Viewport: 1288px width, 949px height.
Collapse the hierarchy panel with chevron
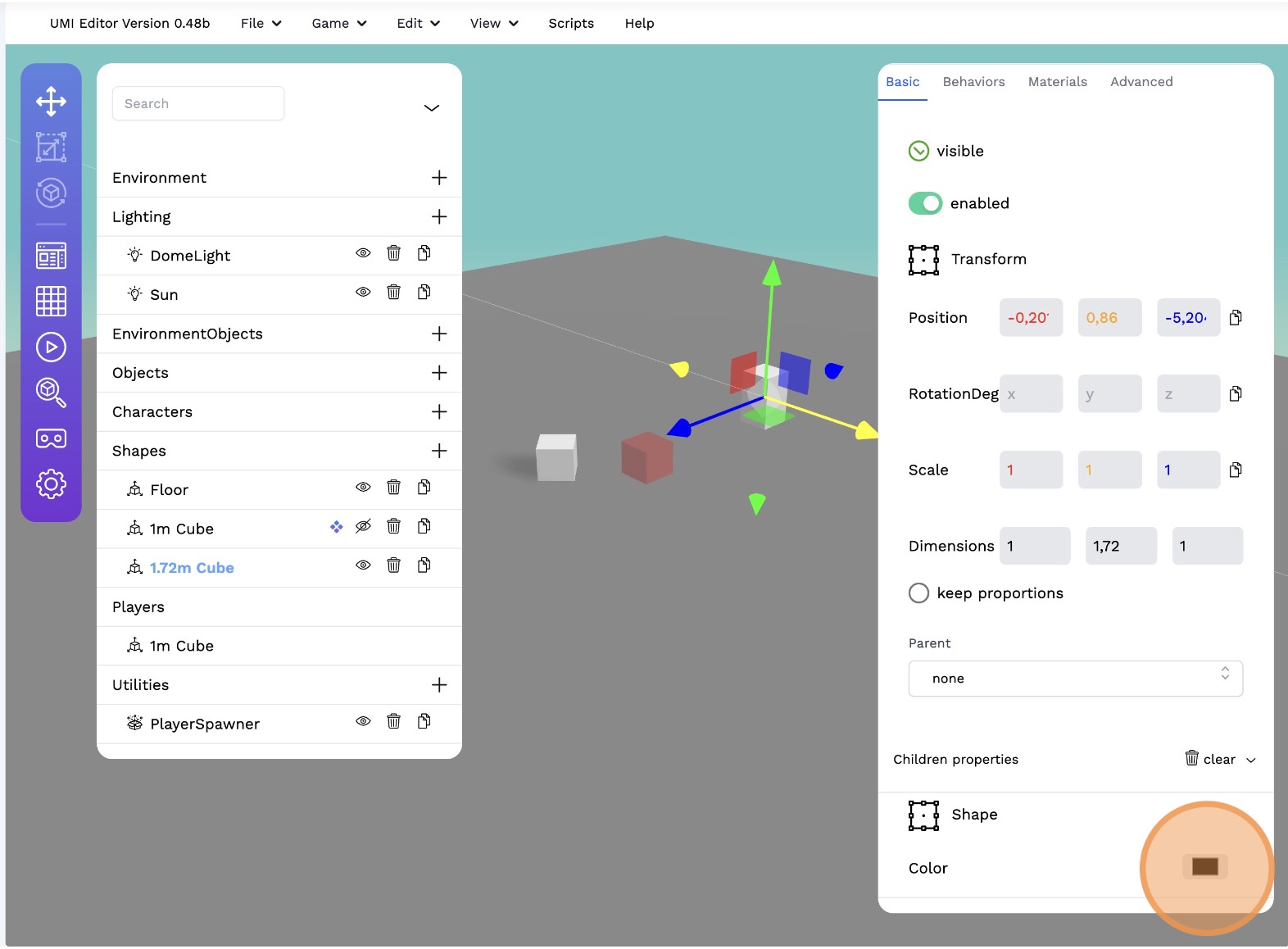click(x=431, y=108)
